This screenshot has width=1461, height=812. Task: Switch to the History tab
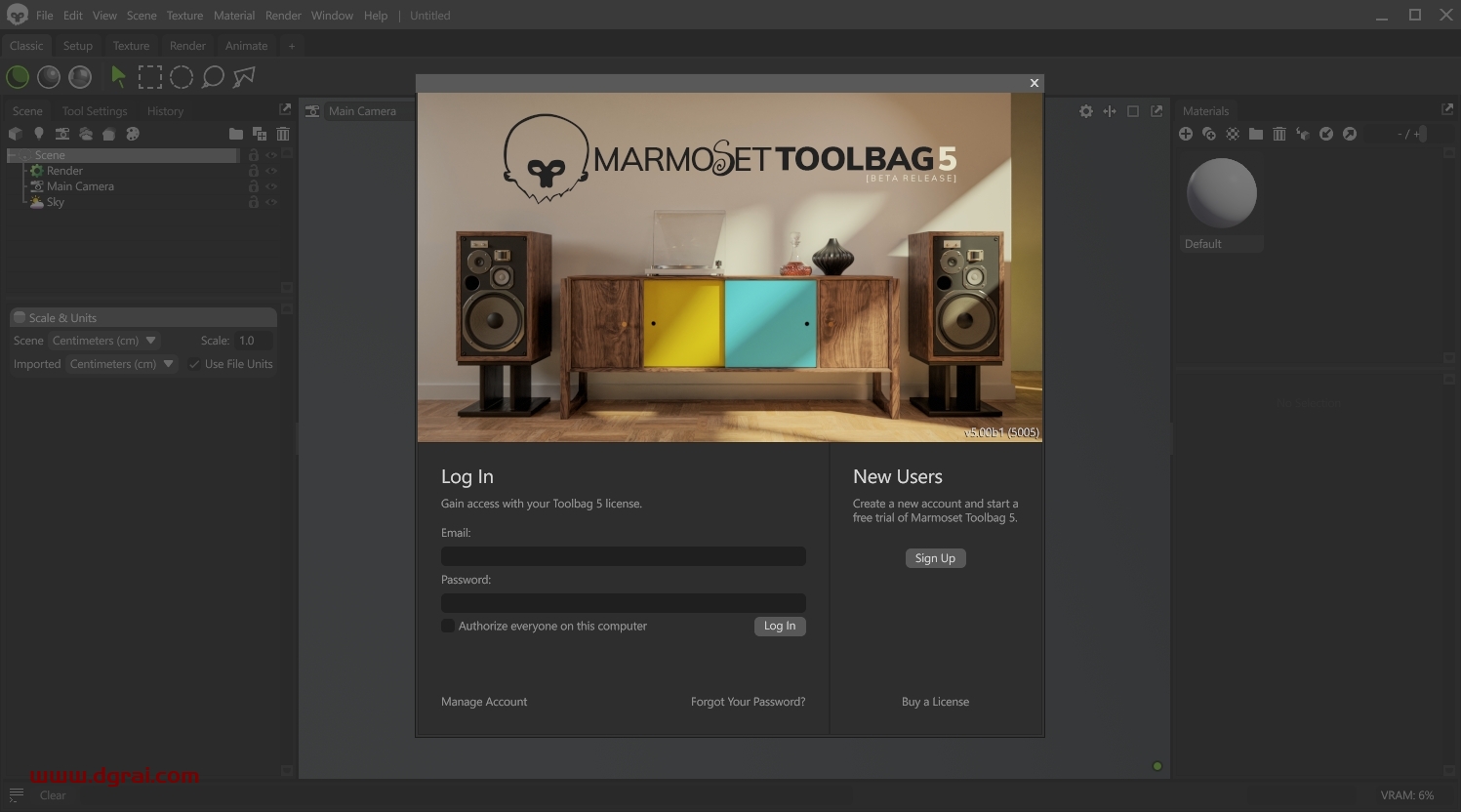coord(164,110)
